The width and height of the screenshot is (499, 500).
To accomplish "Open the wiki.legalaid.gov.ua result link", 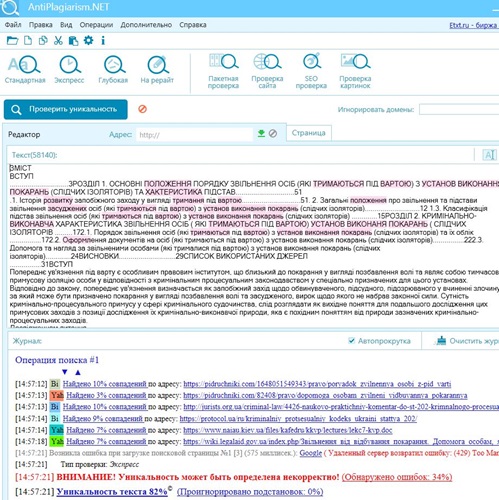I will point(341,442).
